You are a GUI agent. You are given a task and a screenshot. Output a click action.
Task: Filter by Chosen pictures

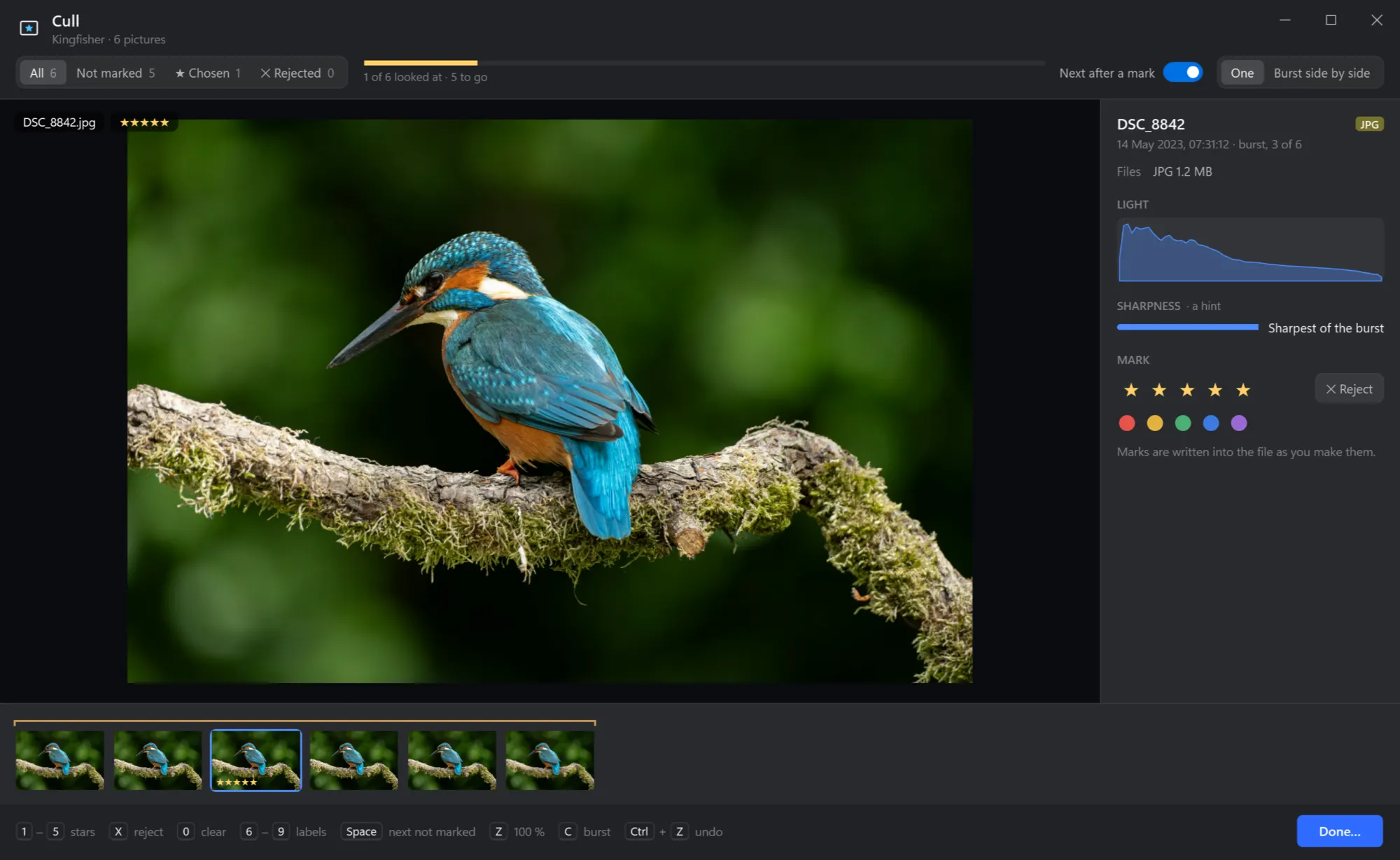[x=208, y=73]
